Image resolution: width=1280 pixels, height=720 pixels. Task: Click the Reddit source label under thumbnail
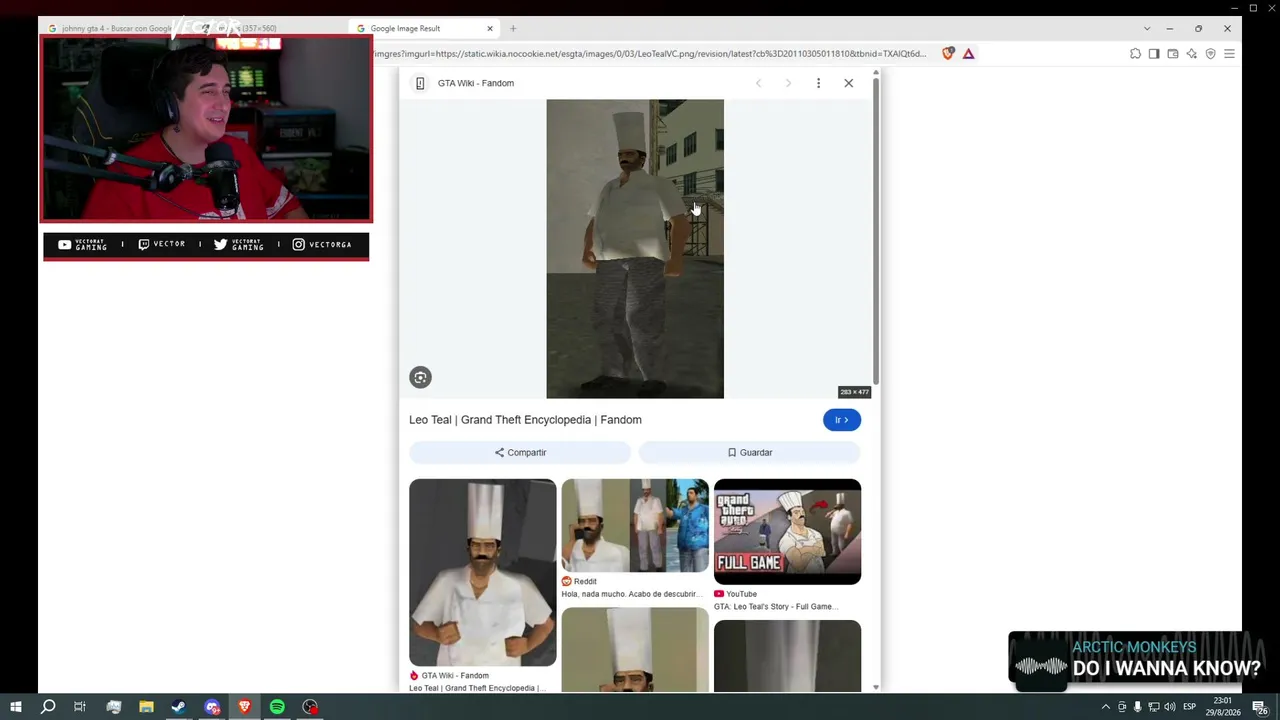579,581
